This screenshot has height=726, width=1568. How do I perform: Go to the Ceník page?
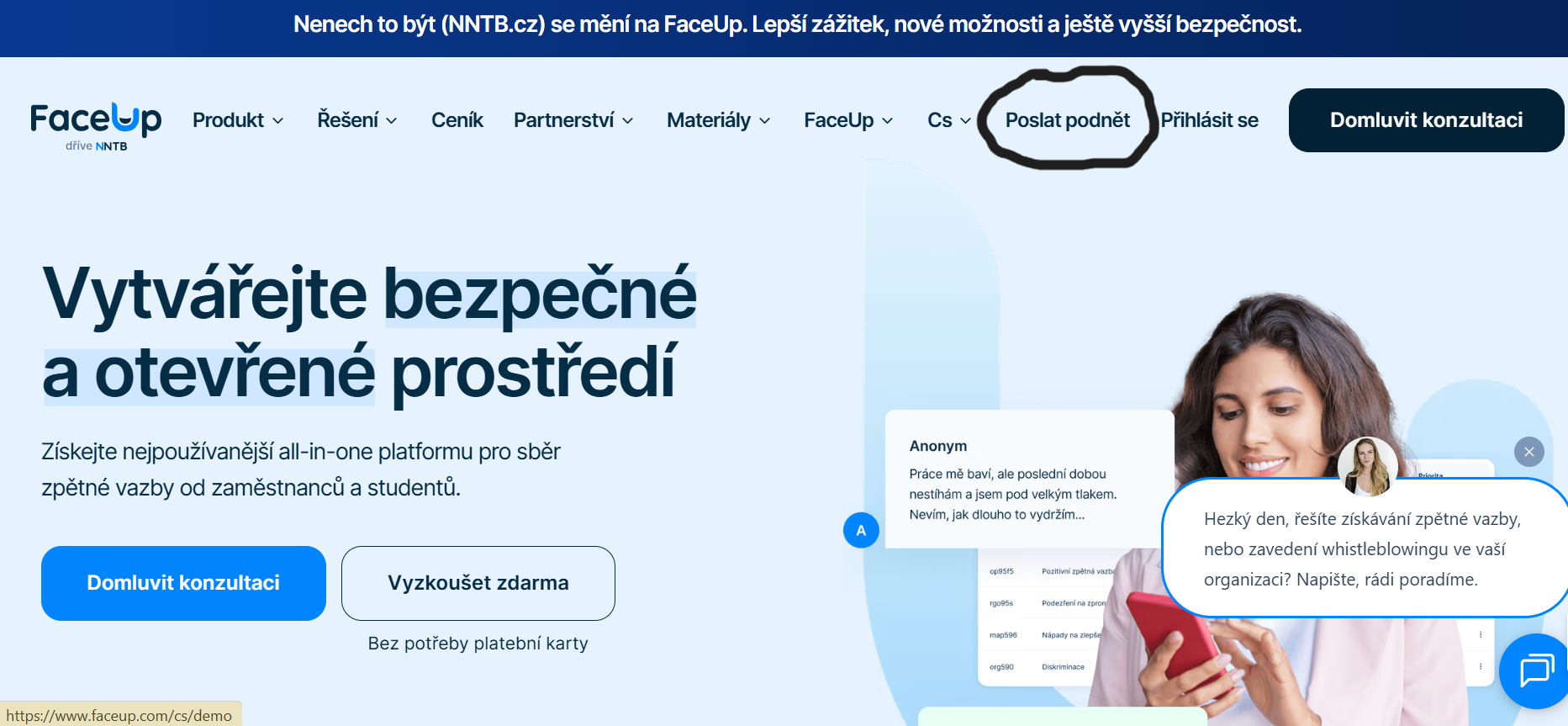(x=457, y=120)
